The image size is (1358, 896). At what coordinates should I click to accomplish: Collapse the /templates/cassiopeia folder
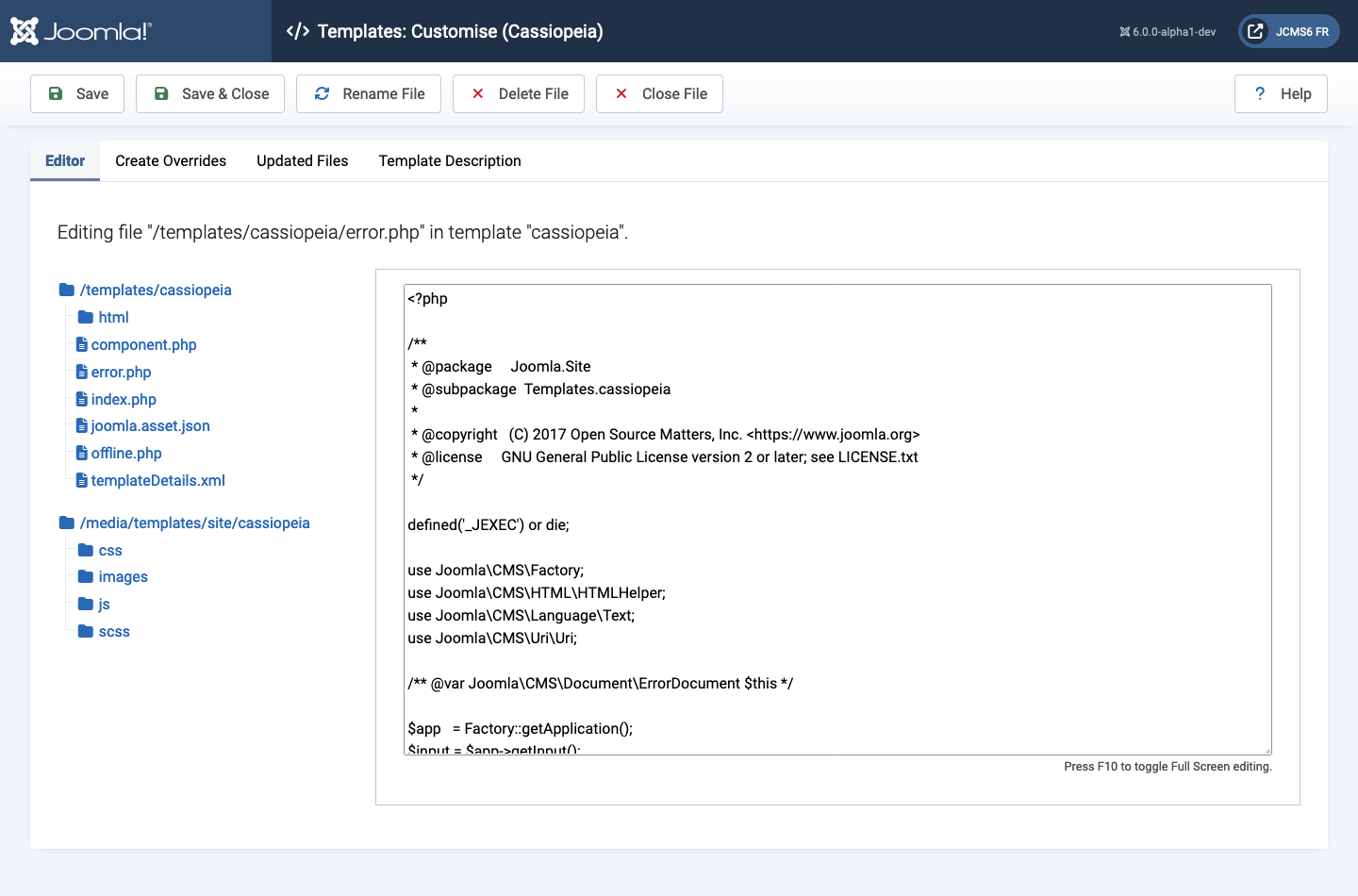[145, 290]
